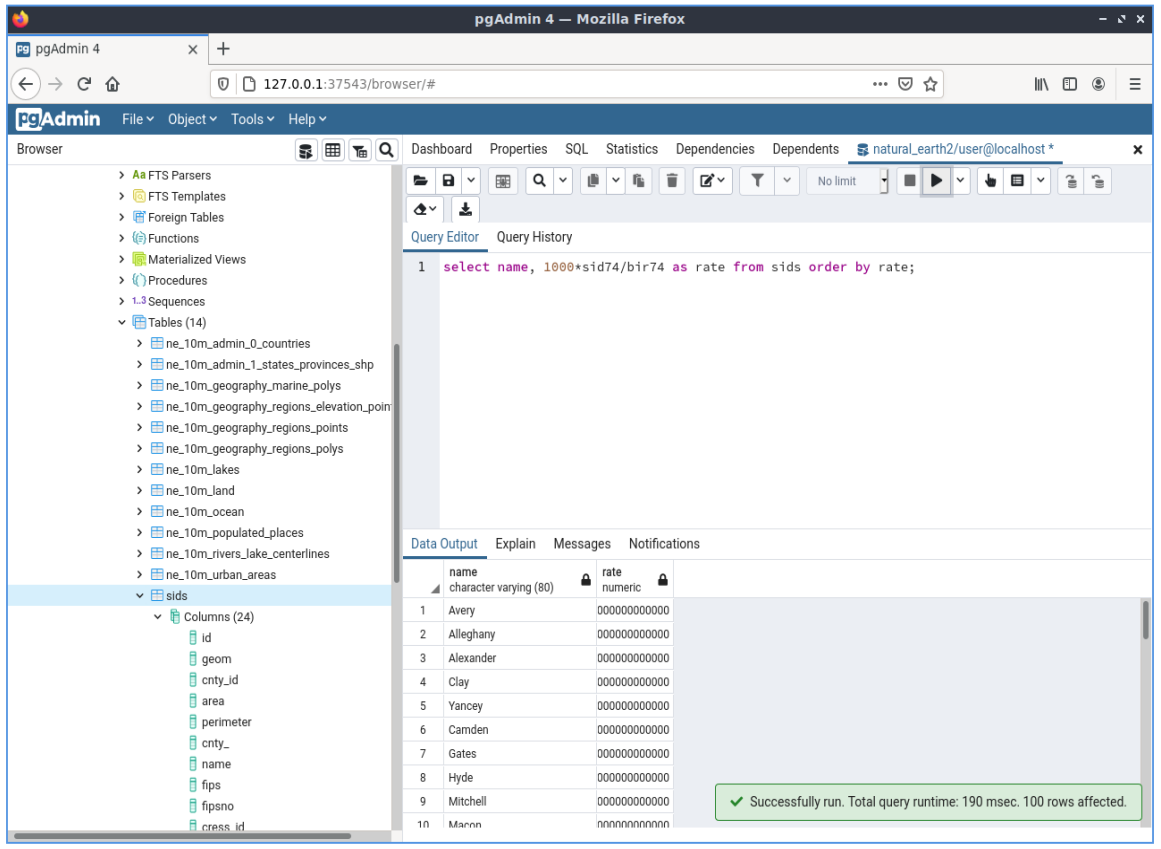Image resolution: width=1161 pixels, height=849 pixels.
Task: Collapse the Columns (24) node
Action: coord(158,617)
